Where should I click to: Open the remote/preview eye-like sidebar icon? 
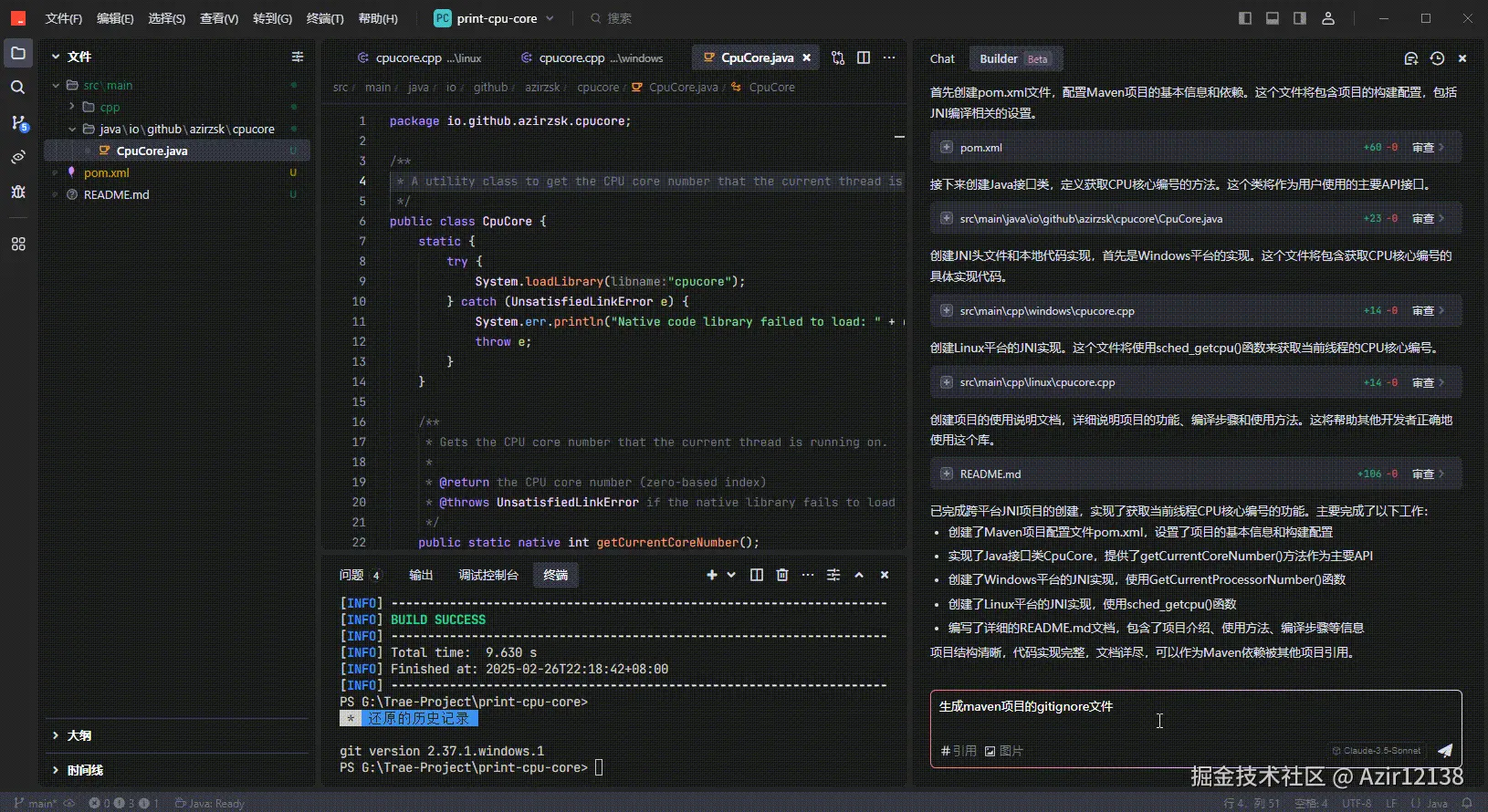click(18, 157)
